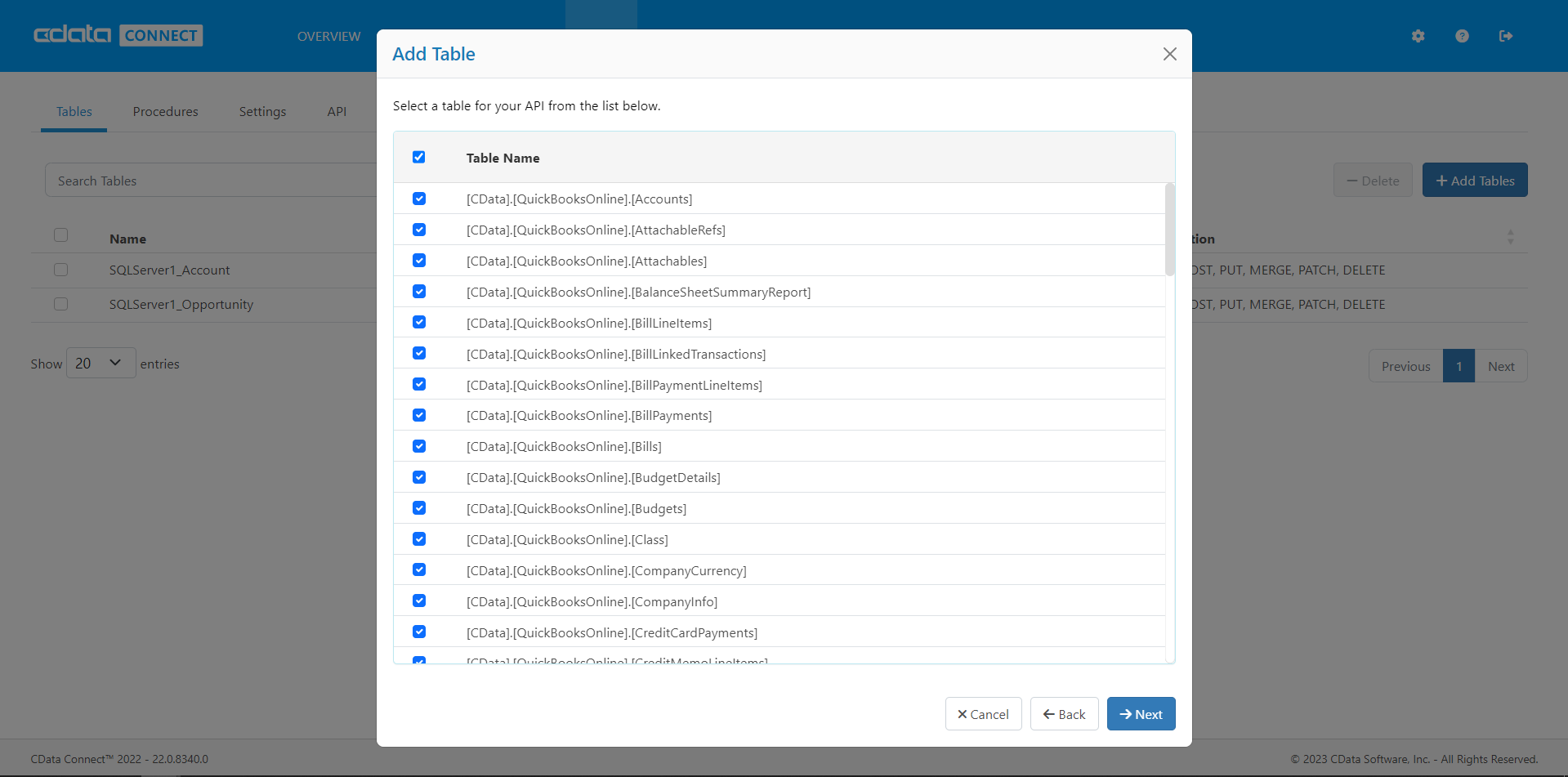Open the help question mark icon

1462,36
